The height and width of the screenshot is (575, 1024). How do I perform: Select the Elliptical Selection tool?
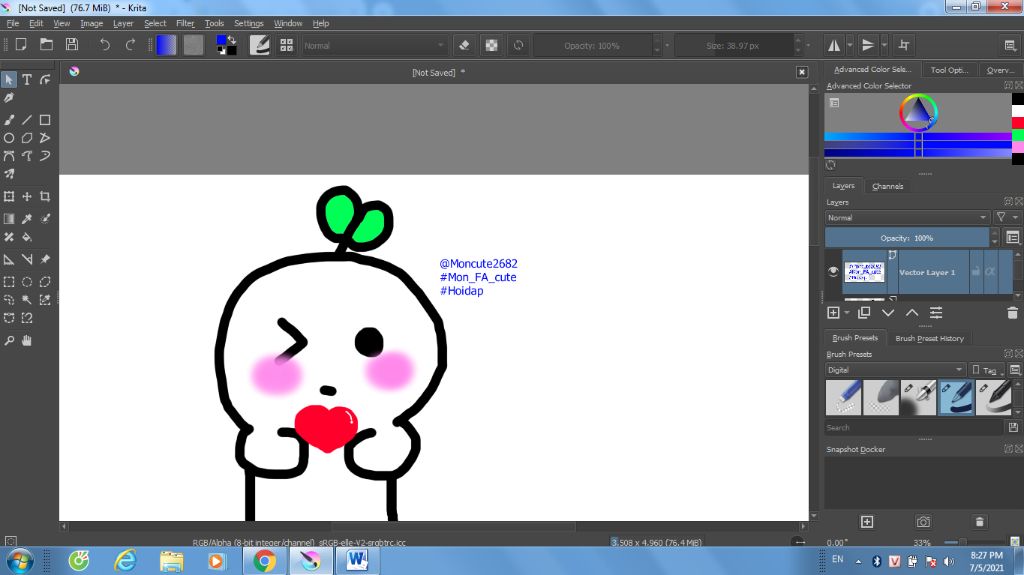tap(27, 282)
